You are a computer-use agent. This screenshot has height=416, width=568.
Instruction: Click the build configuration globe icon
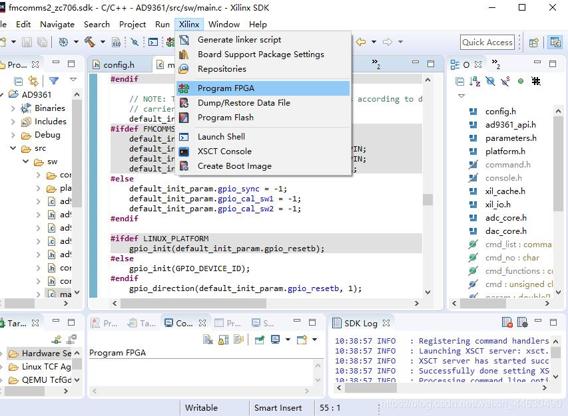(63, 42)
